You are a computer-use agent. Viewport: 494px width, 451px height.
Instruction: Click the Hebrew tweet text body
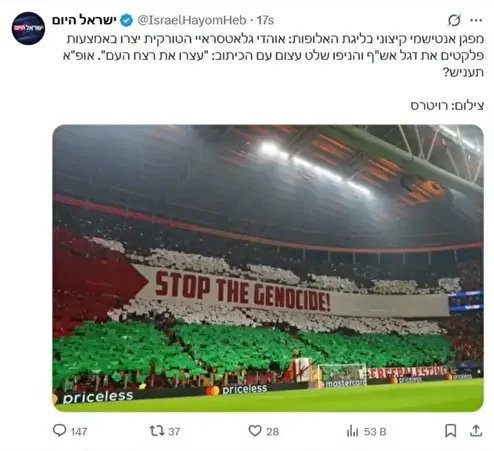coord(273,55)
